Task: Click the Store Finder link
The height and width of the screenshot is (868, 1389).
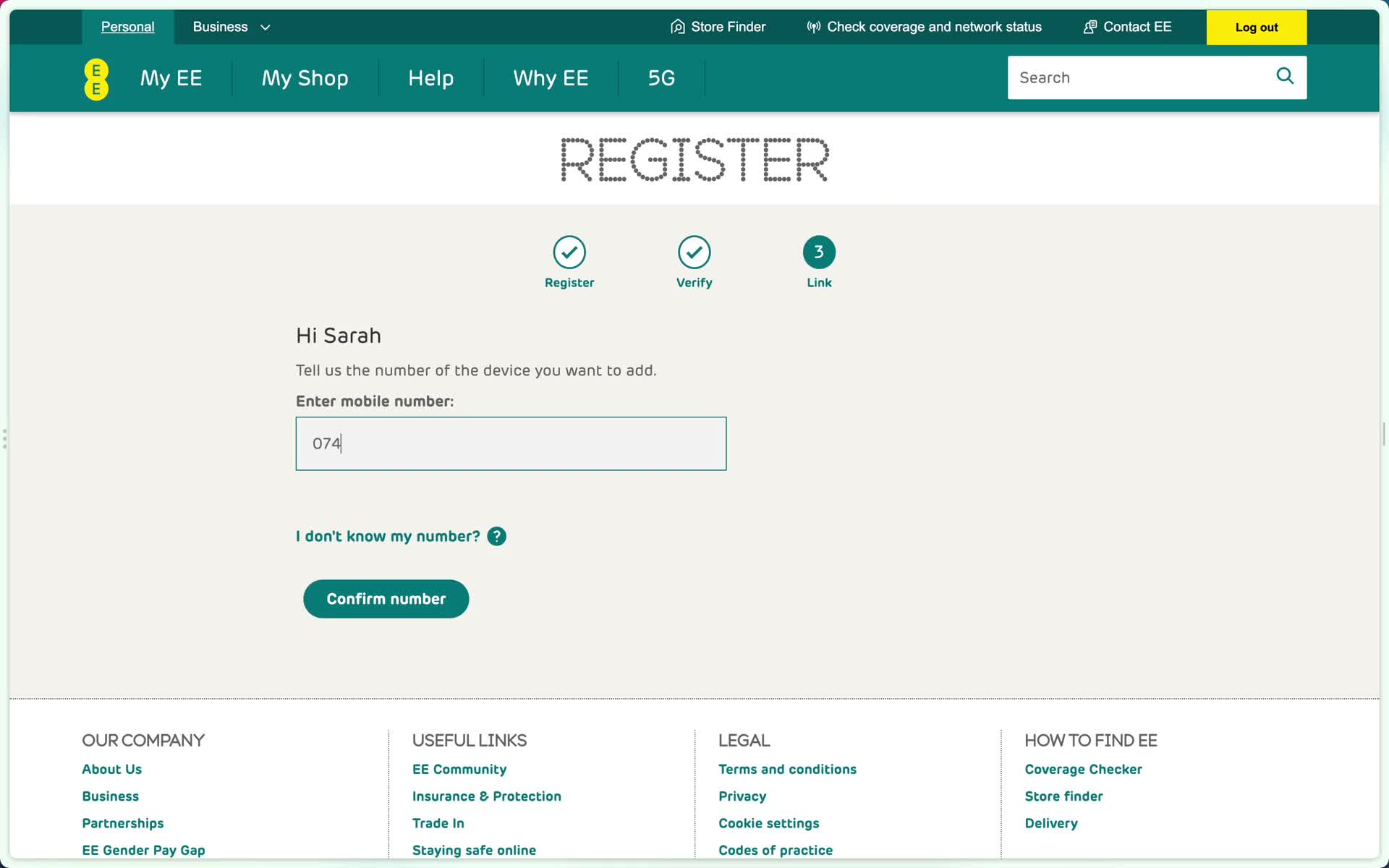Action: point(728,27)
